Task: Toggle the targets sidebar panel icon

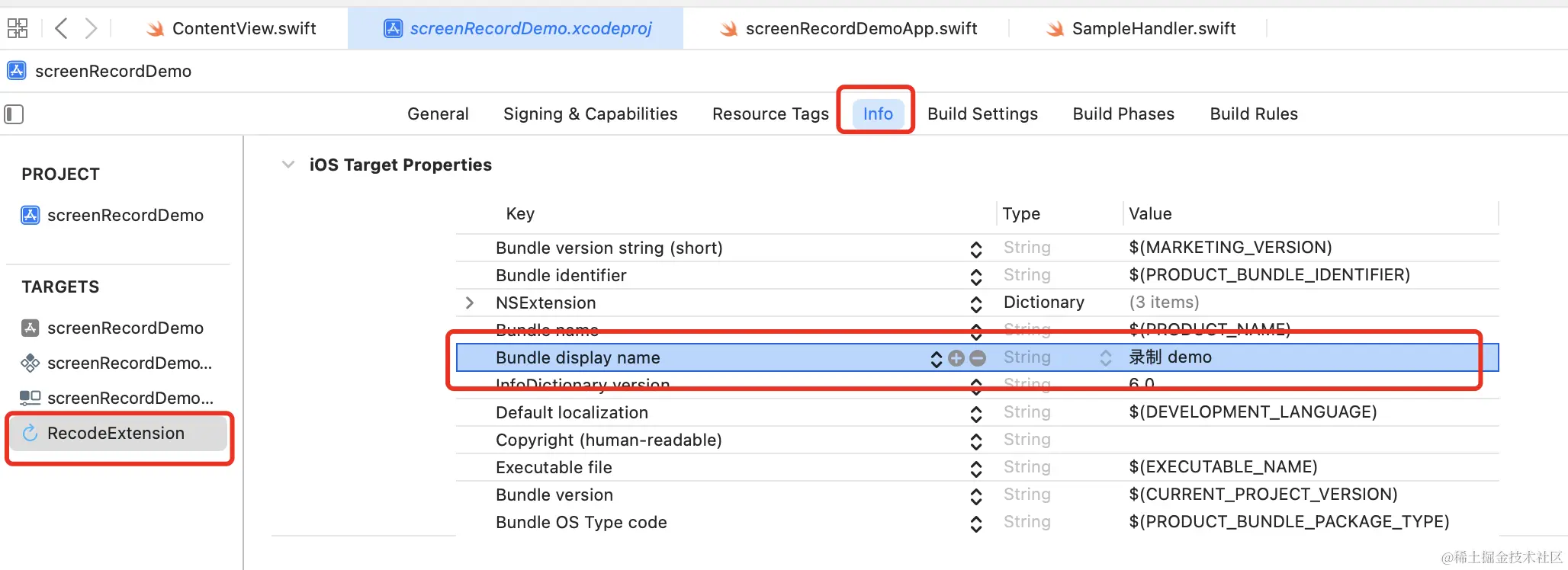Action: pos(14,114)
